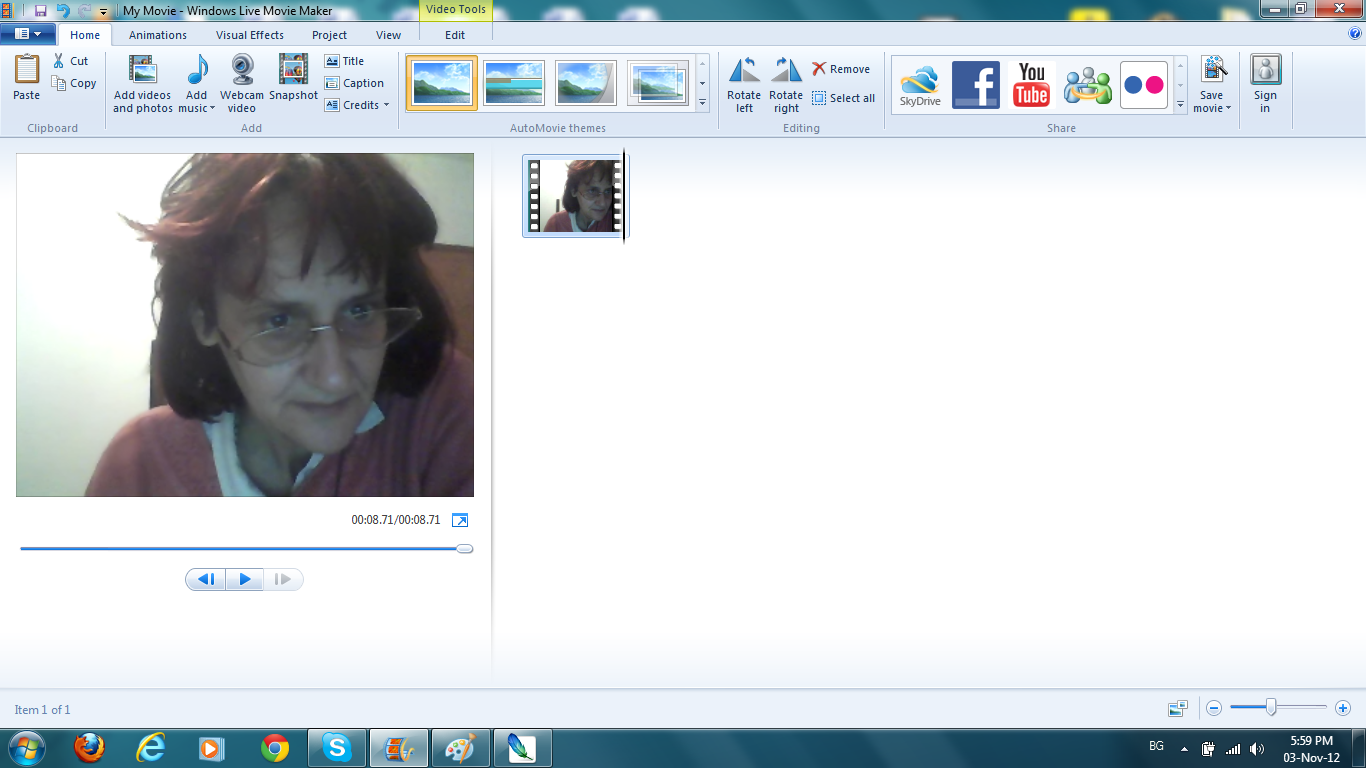This screenshot has height=768, width=1366.
Task: Remove the selected clip
Action: (841, 69)
